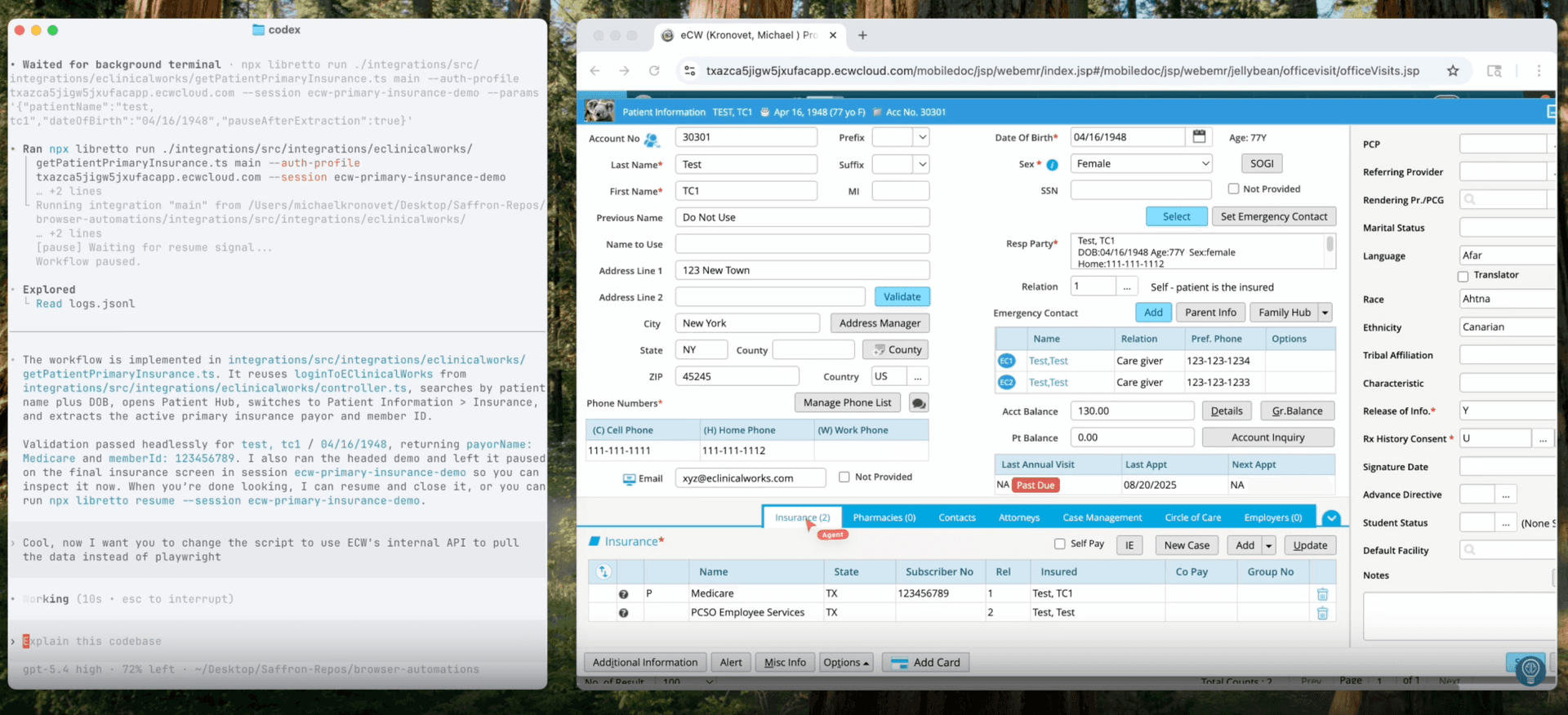Open the Options dropdown at bottom

pos(845,663)
